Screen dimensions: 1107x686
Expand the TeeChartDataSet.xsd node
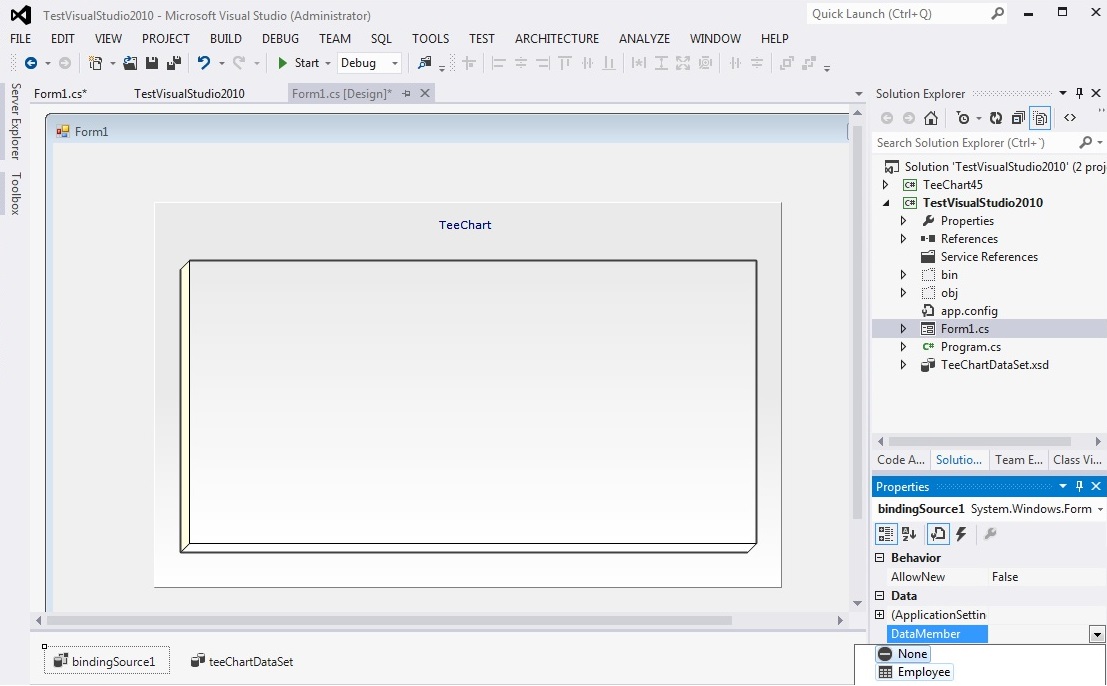point(903,366)
